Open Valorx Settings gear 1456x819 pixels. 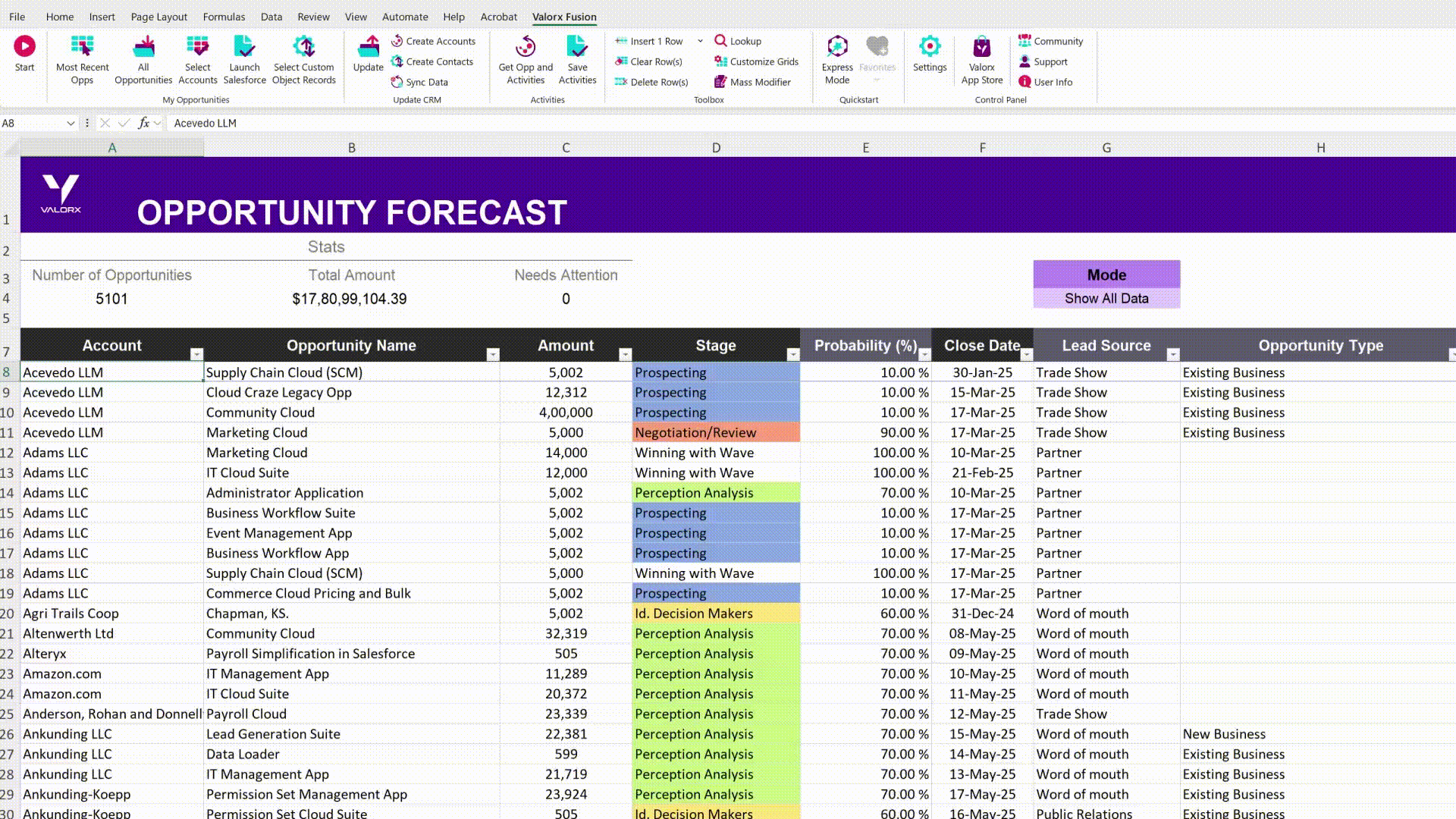(x=930, y=47)
